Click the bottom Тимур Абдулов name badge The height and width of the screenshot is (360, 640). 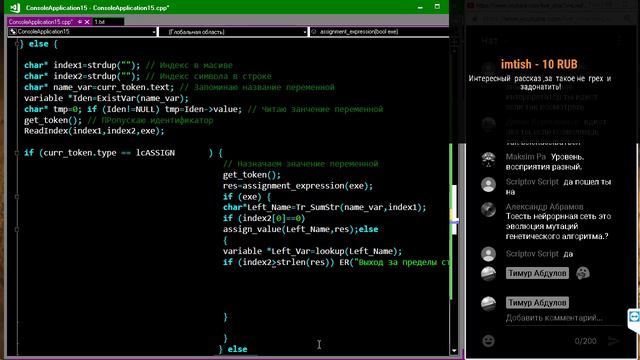pyautogui.click(x=537, y=302)
